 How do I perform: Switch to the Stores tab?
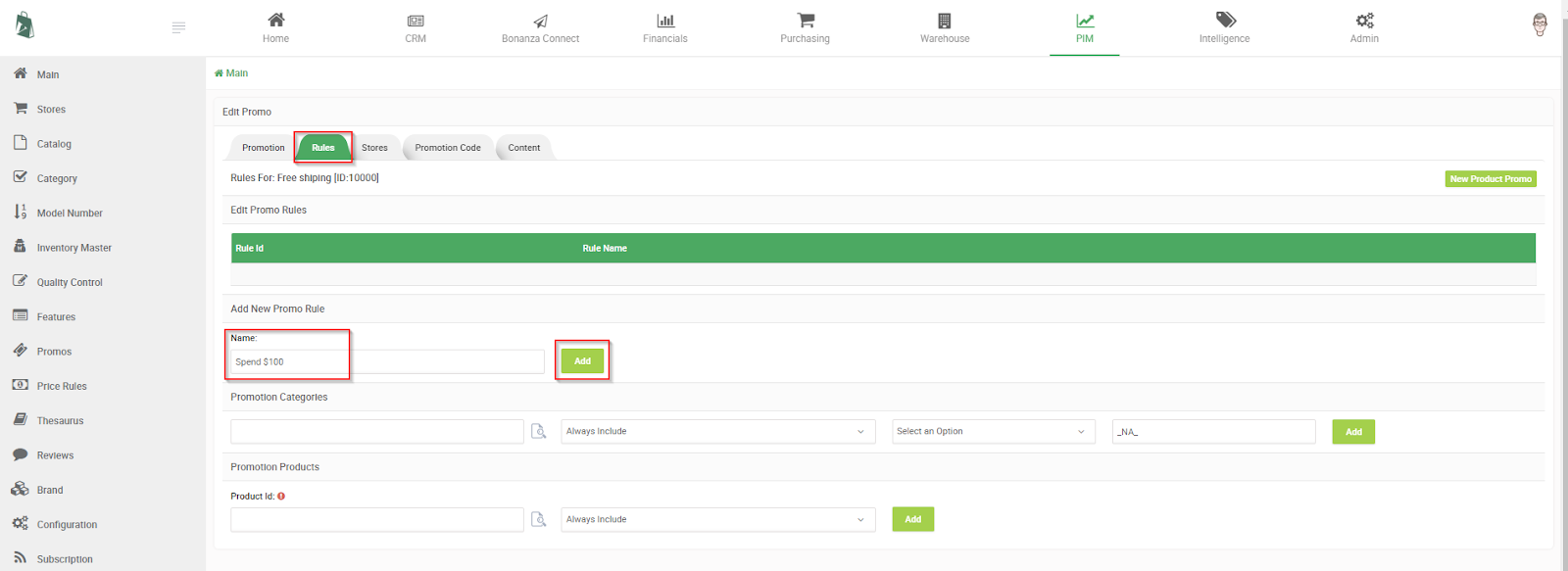[374, 148]
